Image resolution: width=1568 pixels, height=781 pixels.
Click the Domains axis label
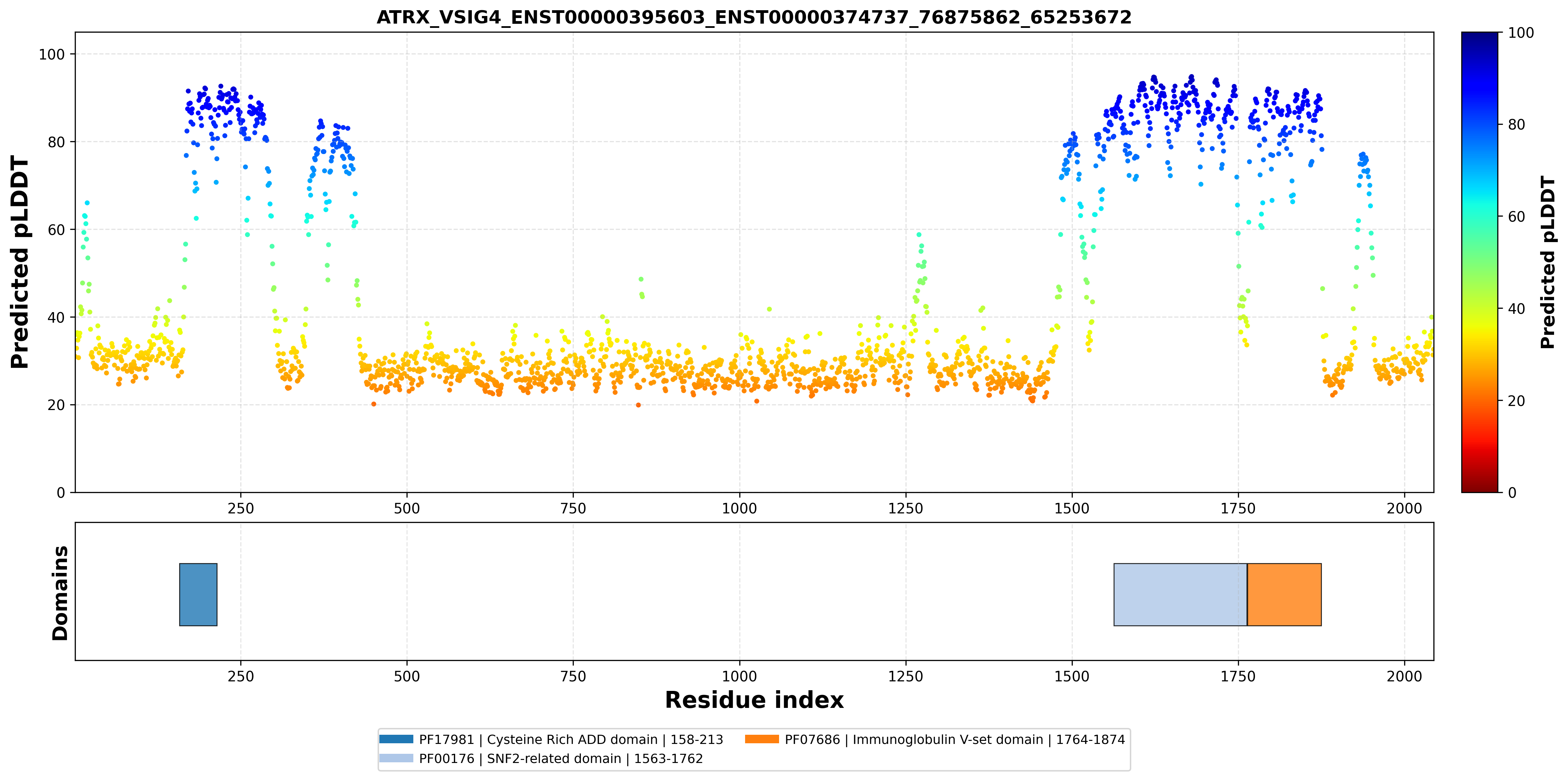pyautogui.click(x=60, y=593)
